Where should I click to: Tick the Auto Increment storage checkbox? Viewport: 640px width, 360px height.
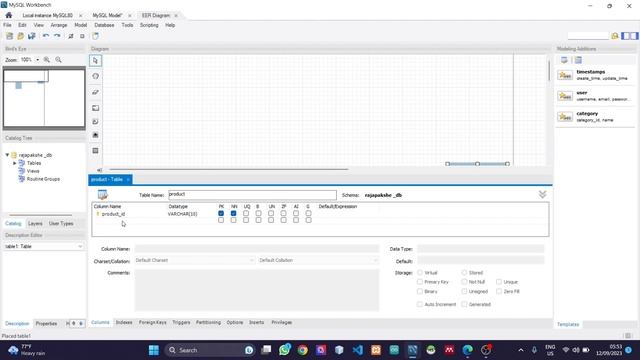click(x=420, y=304)
